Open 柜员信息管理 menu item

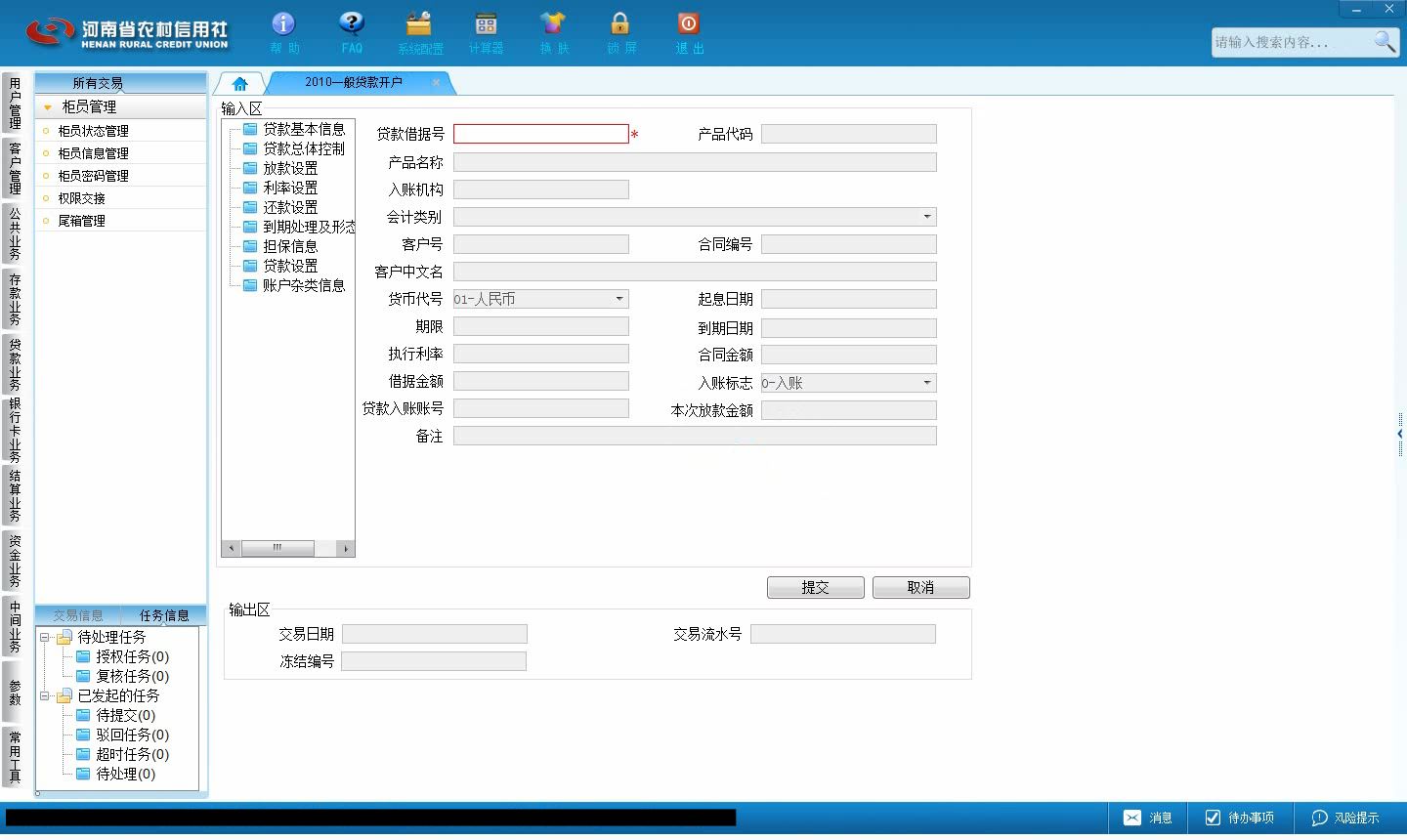point(93,153)
